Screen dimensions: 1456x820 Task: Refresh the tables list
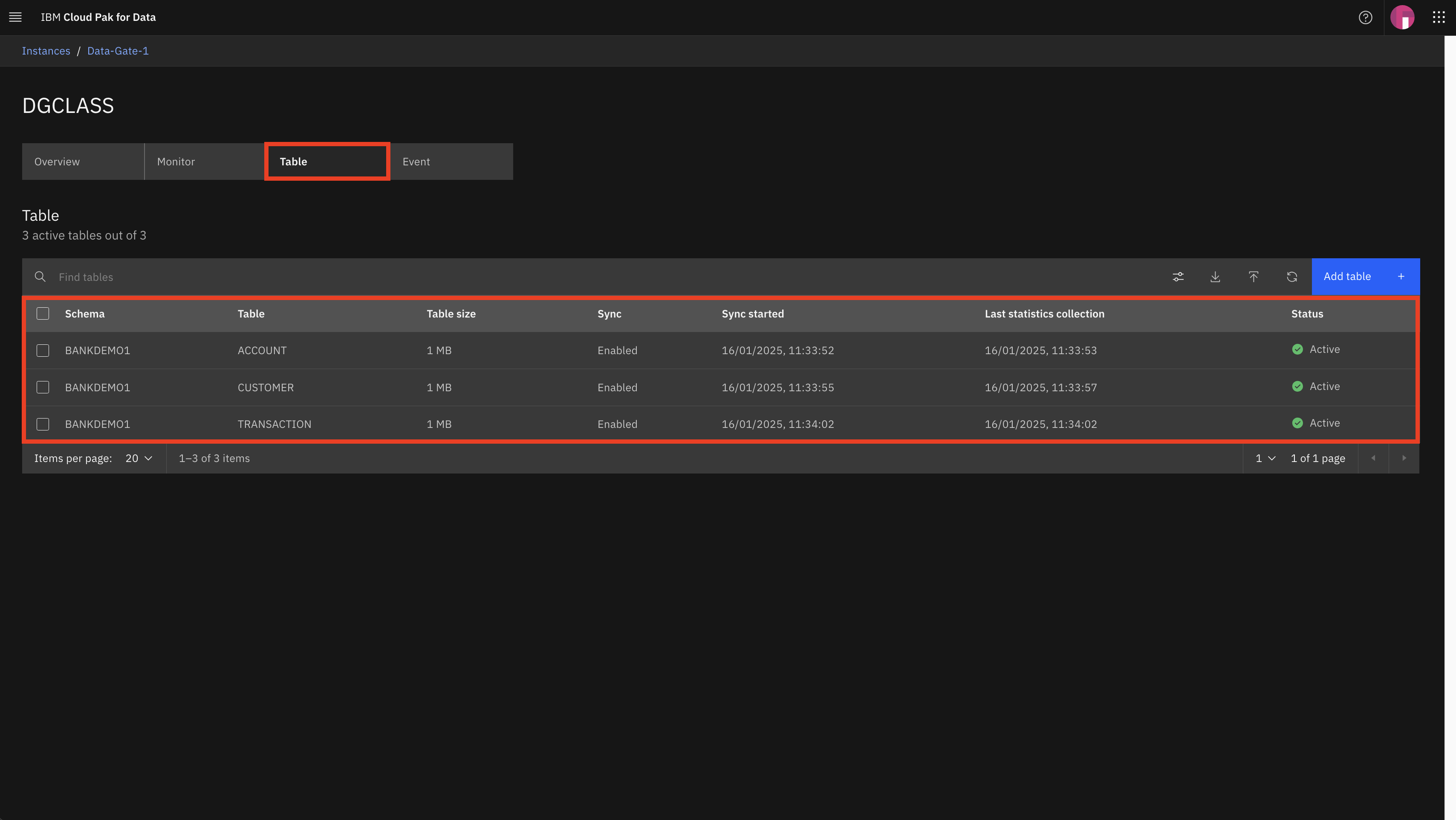1292,276
